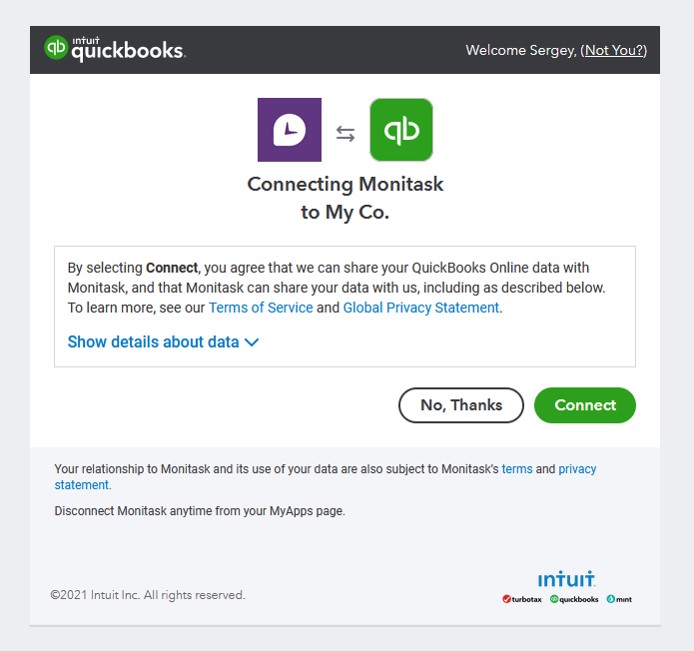Click the Disconnect Monitask anytime text

point(199,511)
